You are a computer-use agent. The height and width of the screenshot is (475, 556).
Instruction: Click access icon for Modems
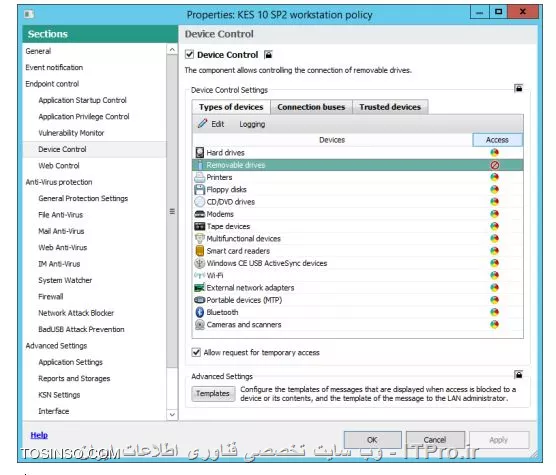(x=494, y=214)
